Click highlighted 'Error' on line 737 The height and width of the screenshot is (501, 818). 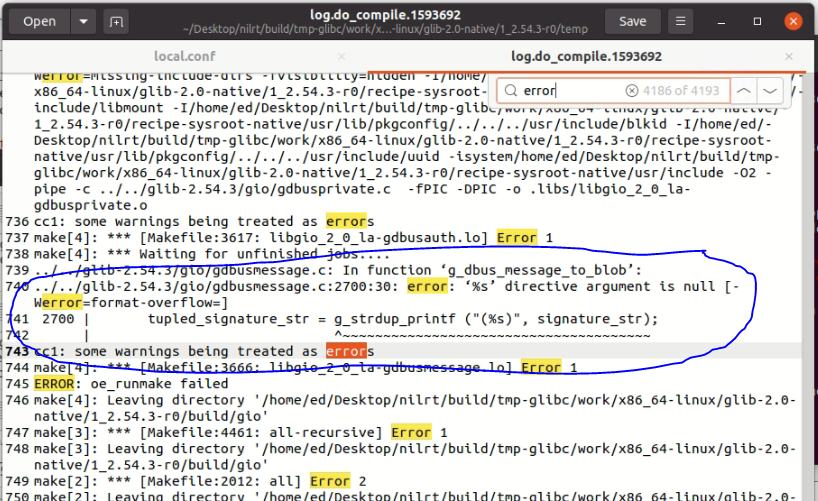pyautogui.click(x=516, y=237)
